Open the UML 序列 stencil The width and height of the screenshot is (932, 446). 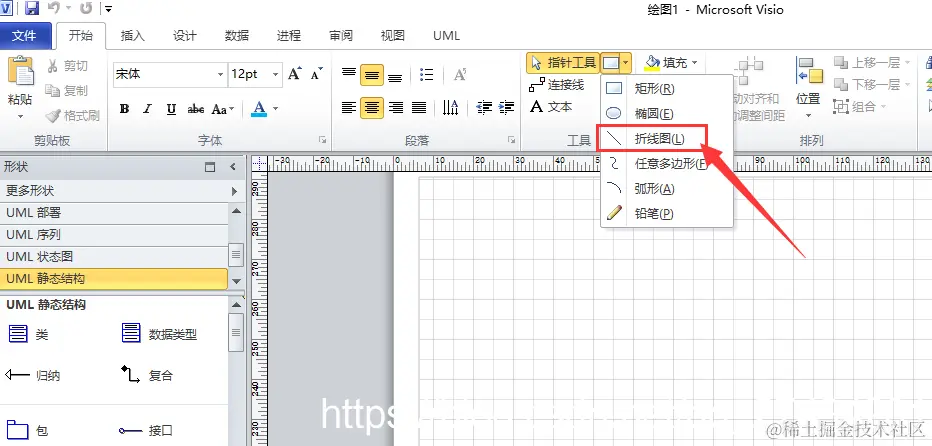114,235
